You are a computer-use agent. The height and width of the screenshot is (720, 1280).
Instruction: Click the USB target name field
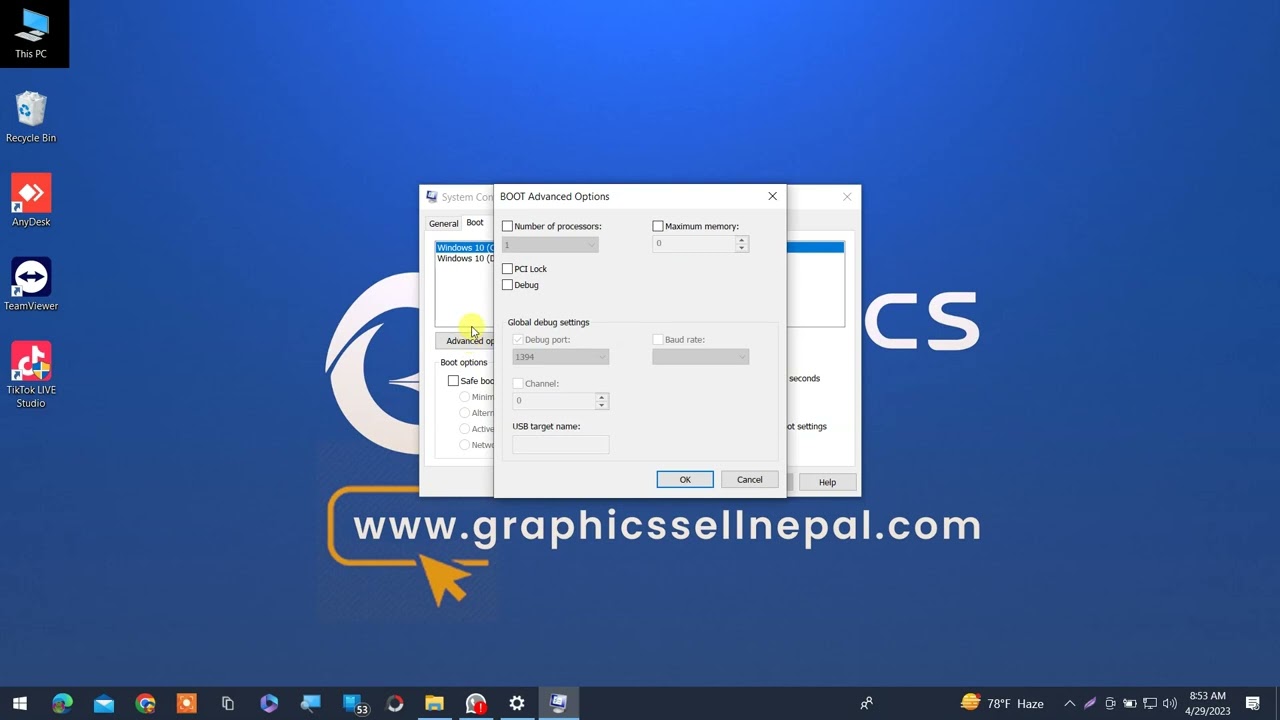[x=560, y=445]
